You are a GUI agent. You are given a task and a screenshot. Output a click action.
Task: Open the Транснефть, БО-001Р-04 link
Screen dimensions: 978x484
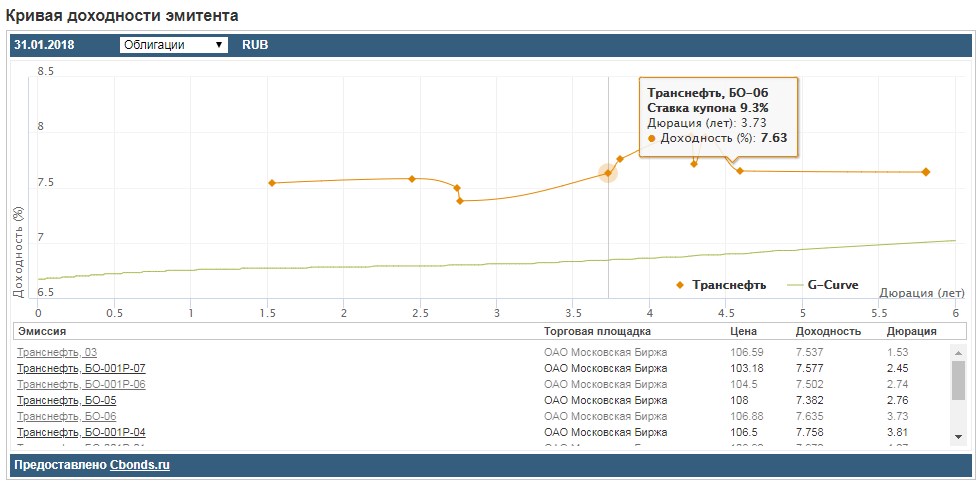[81, 432]
